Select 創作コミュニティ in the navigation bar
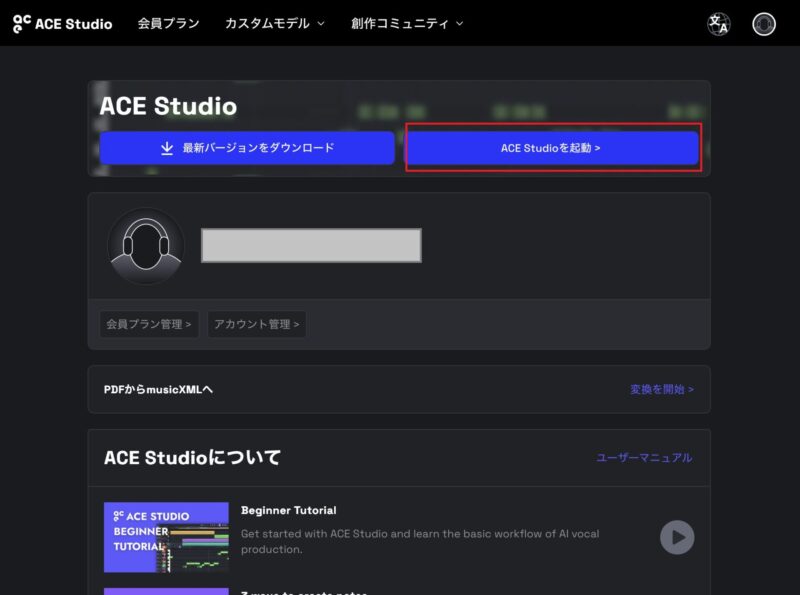This screenshot has width=800, height=595. (x=404, y=23)
